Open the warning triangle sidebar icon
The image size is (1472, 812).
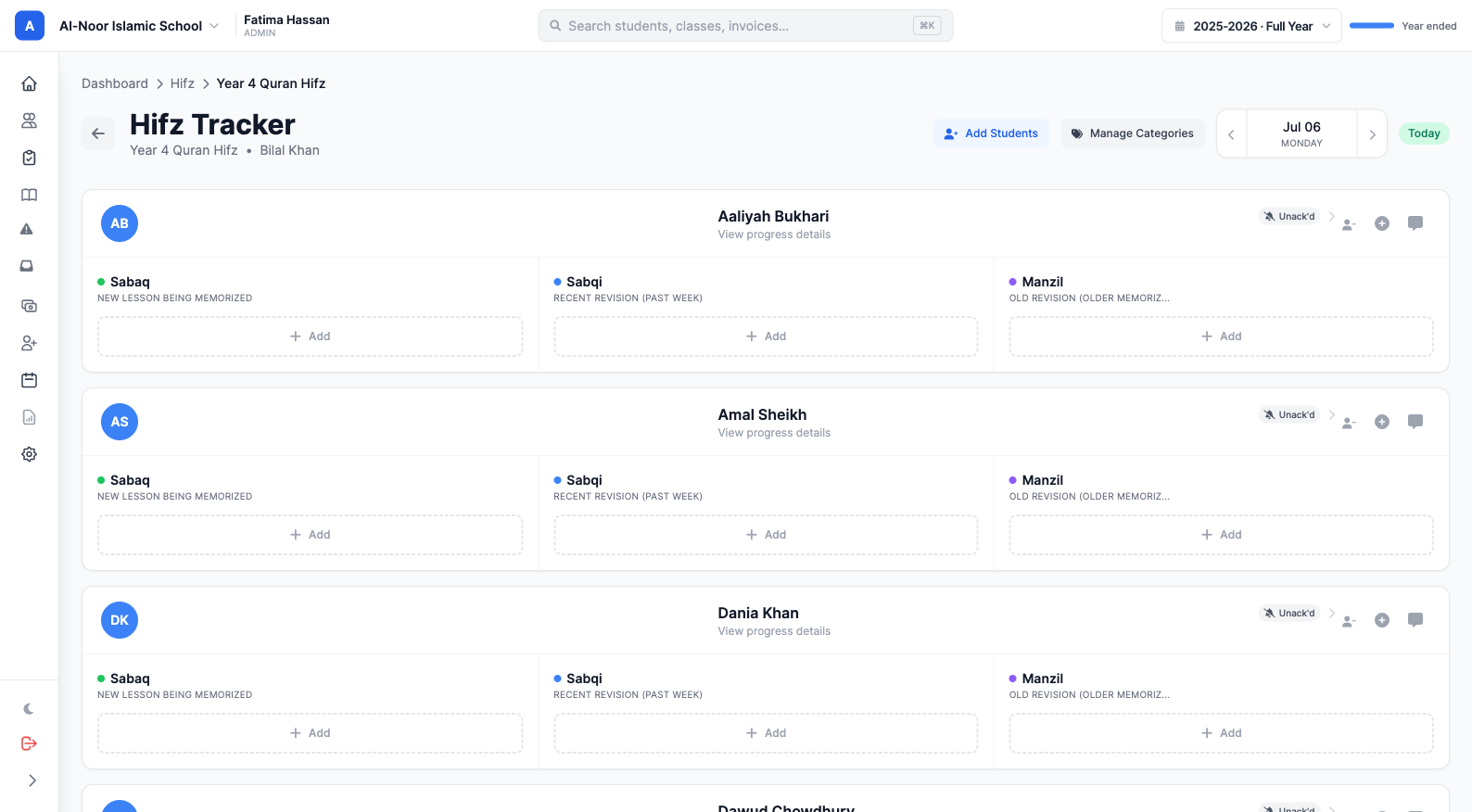coord(27,229)
